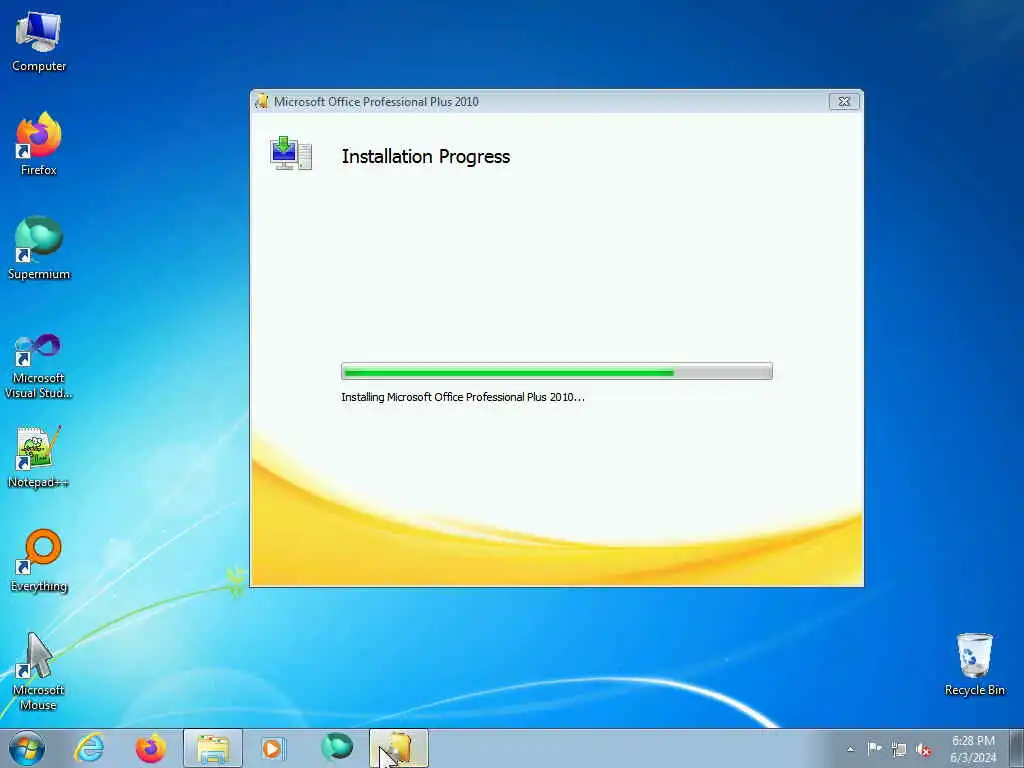Open the Computer desktop icon
The image size is (1024, 768).
pyautogui.click(x=39, y=41)
